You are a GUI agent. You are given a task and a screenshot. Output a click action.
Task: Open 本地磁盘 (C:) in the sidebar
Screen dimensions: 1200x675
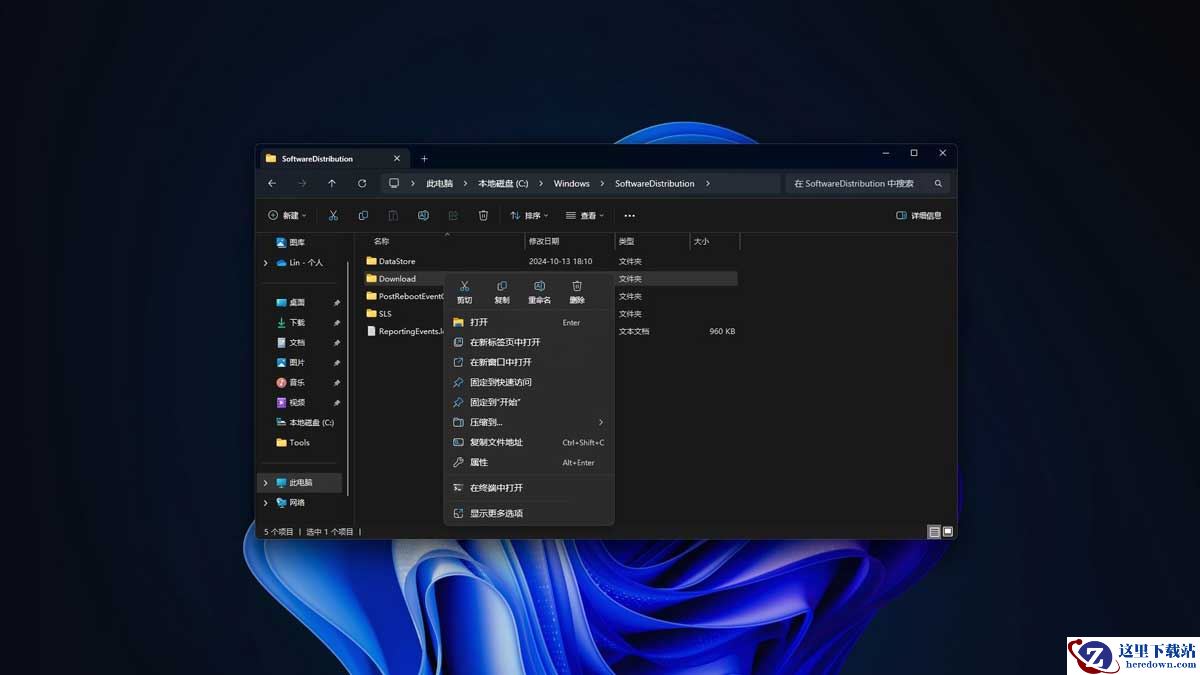pyautogui.click(x=305, y=423)
